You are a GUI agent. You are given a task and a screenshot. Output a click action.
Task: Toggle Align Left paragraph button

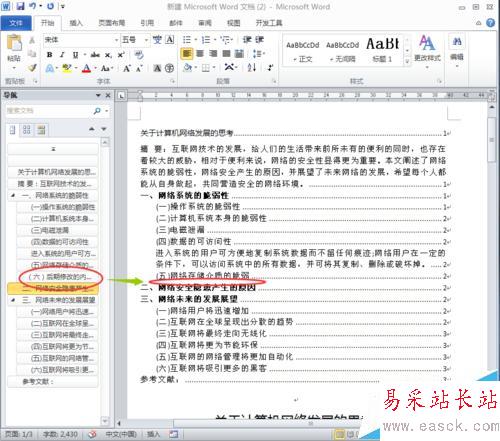coord(187,54)
